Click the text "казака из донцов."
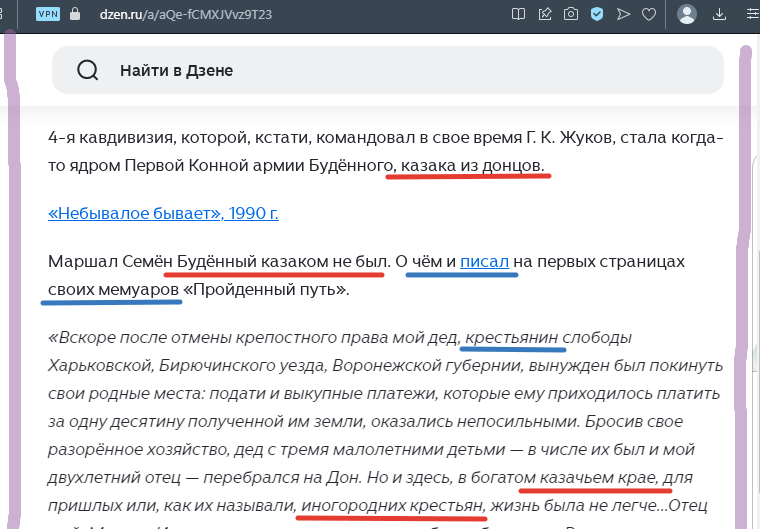 point(473,166)
